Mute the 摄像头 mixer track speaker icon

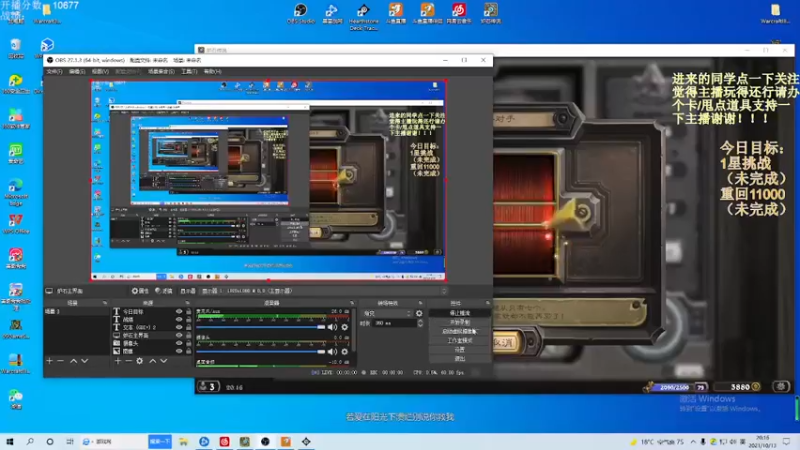coord(332,352)
